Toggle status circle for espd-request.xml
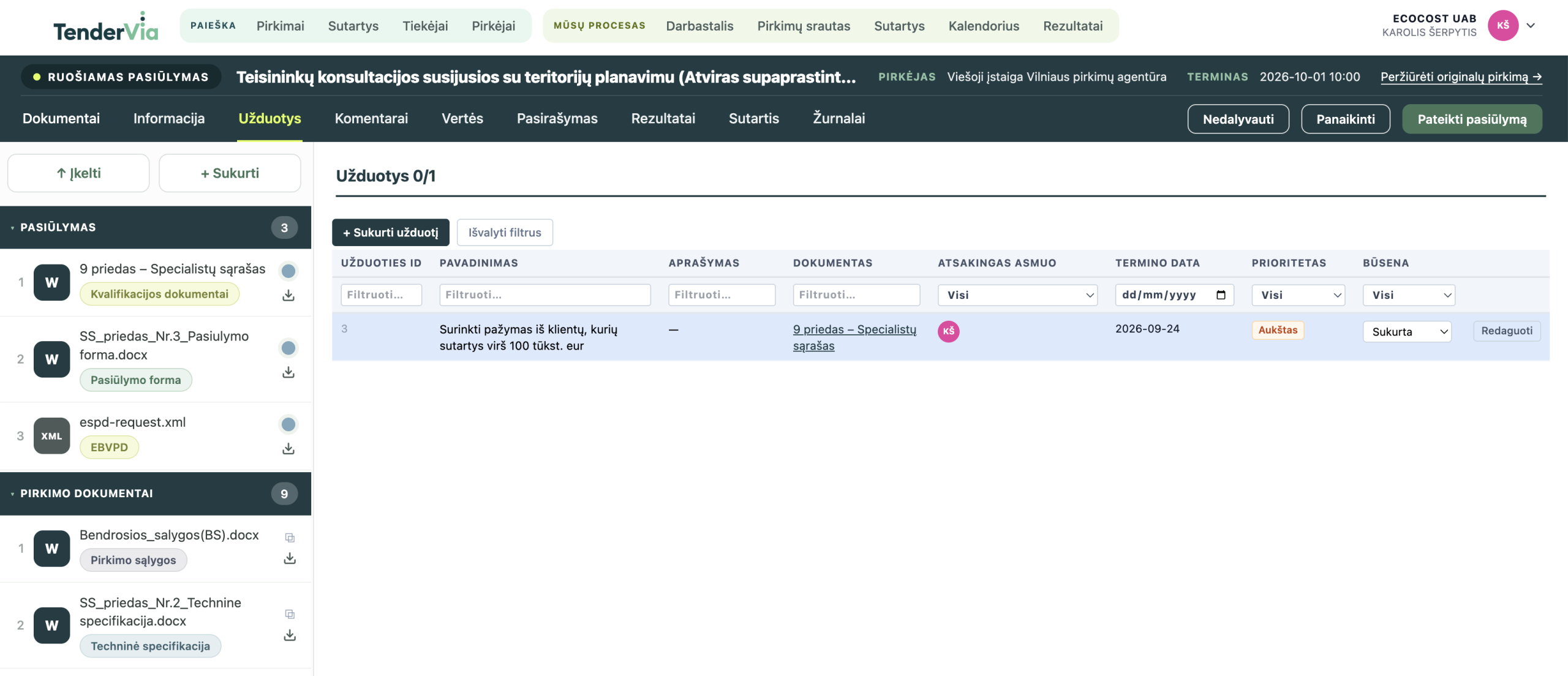Screen dimensions: 1568x676 tap(288, 424)
